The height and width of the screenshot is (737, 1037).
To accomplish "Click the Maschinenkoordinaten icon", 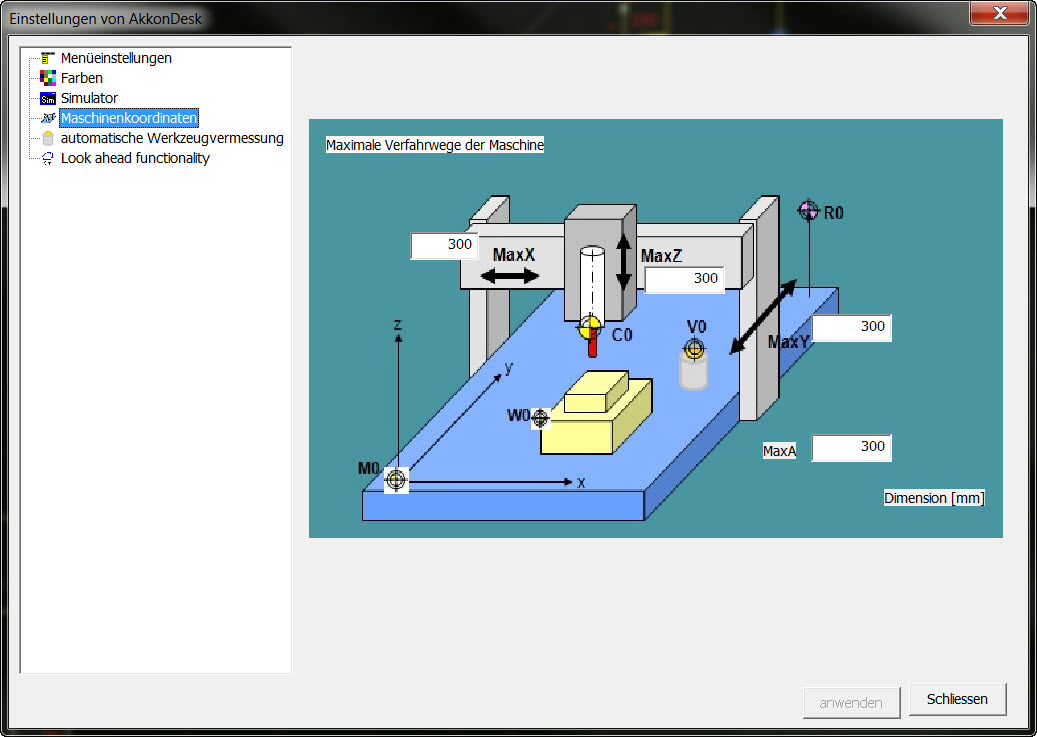I will click(x=47, y=118).
